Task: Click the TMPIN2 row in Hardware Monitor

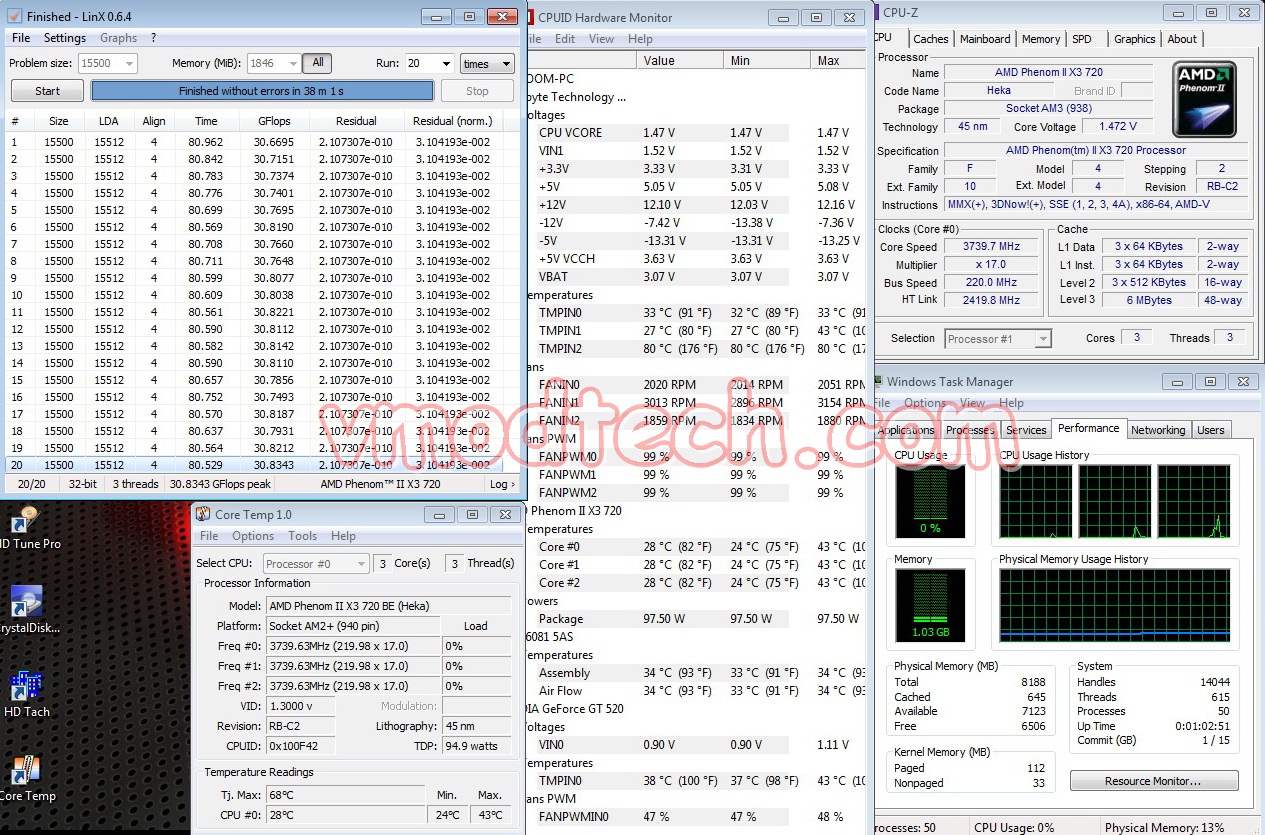Action: click(x=695, y=348)
